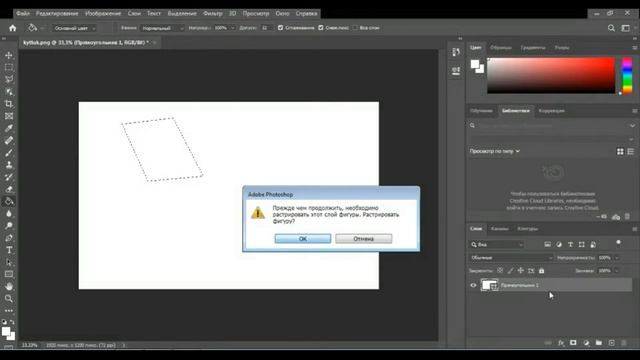The image size is (640, 360).
Task: Switch to the Каналы tab
Action: [x=500, y=229]
